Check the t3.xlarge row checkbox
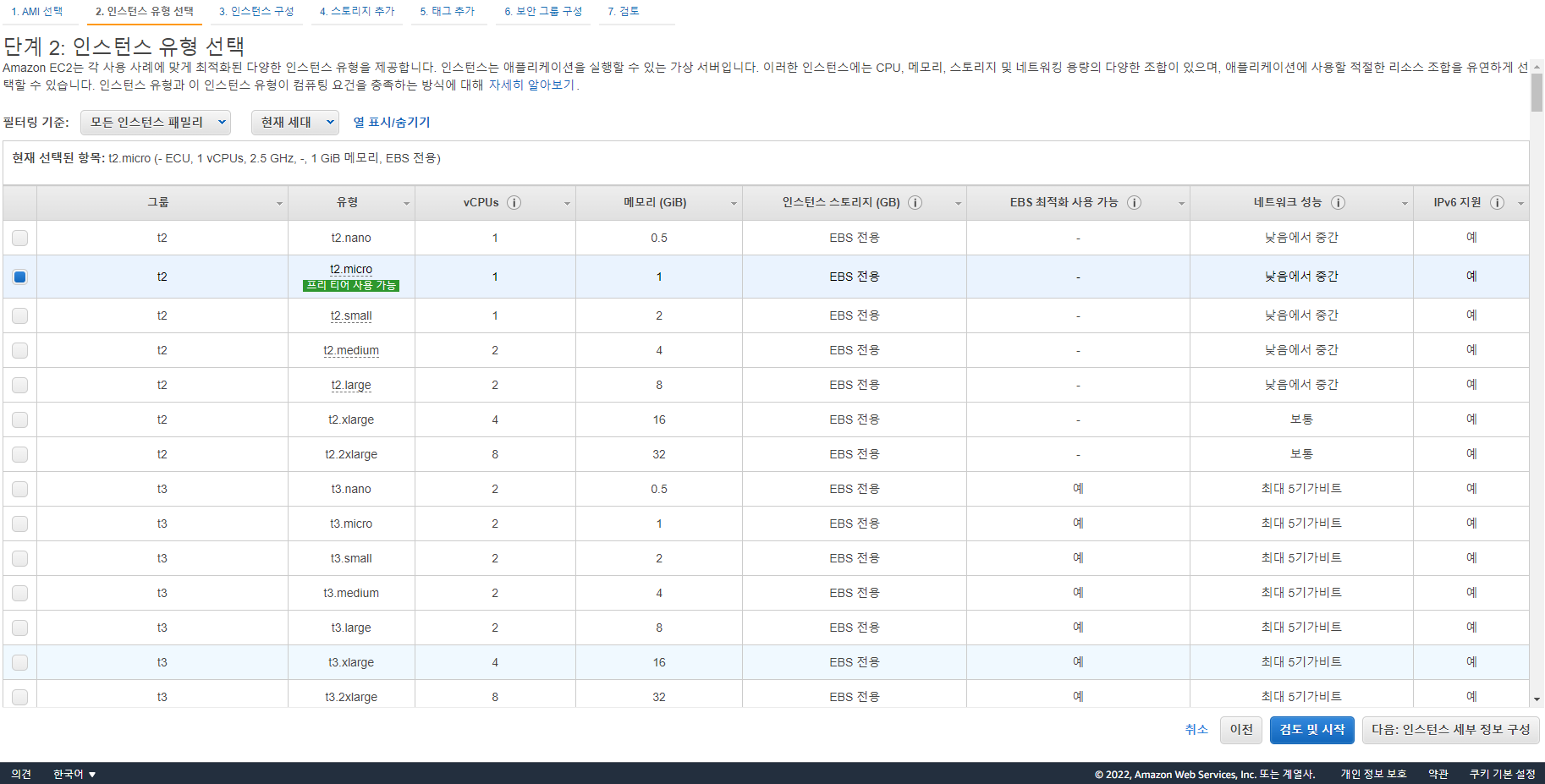 pyautogui.click(x=20, y=663)
